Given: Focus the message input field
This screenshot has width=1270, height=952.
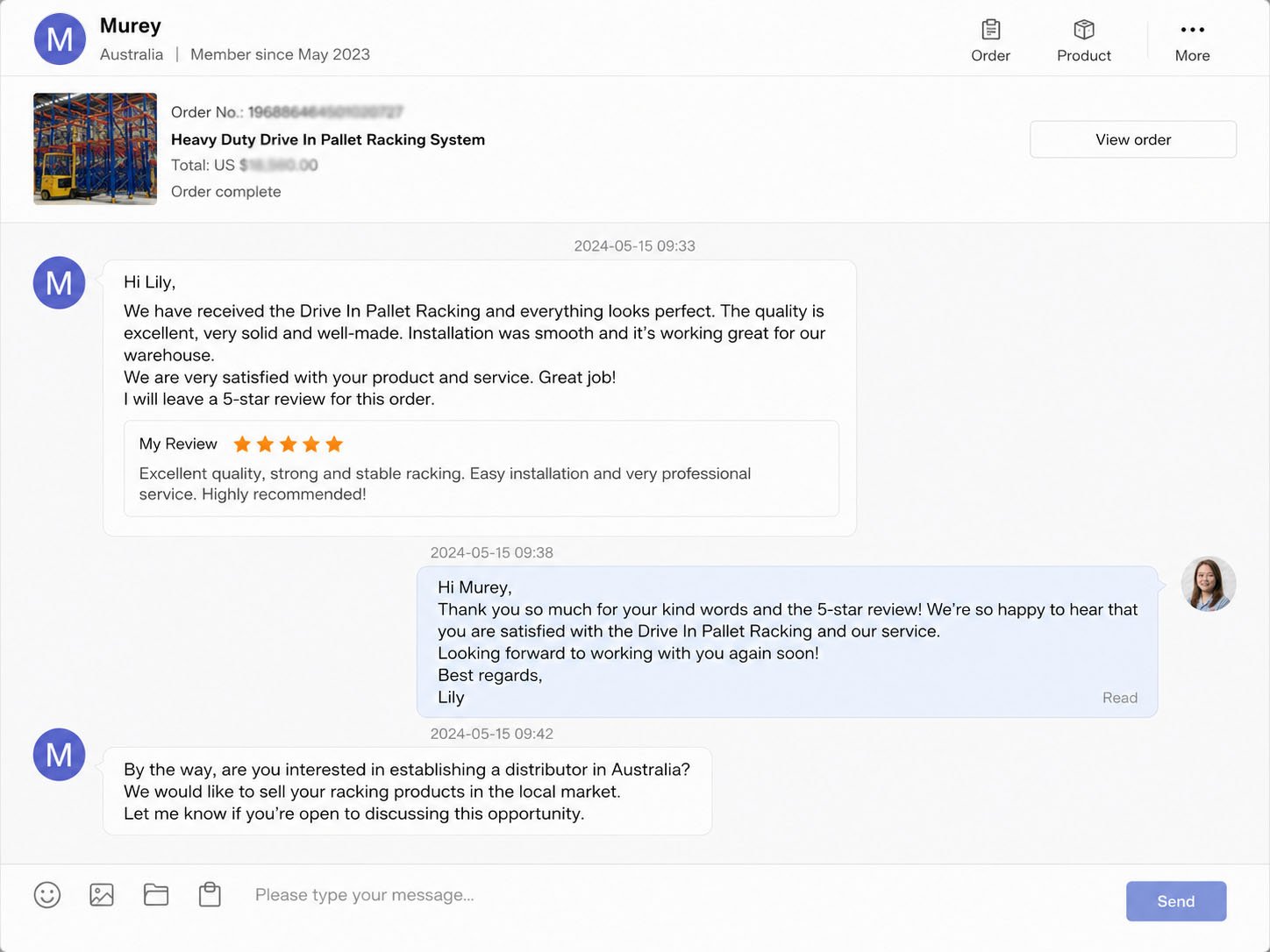Looking at the screenshot, I should tap(675, 895).
